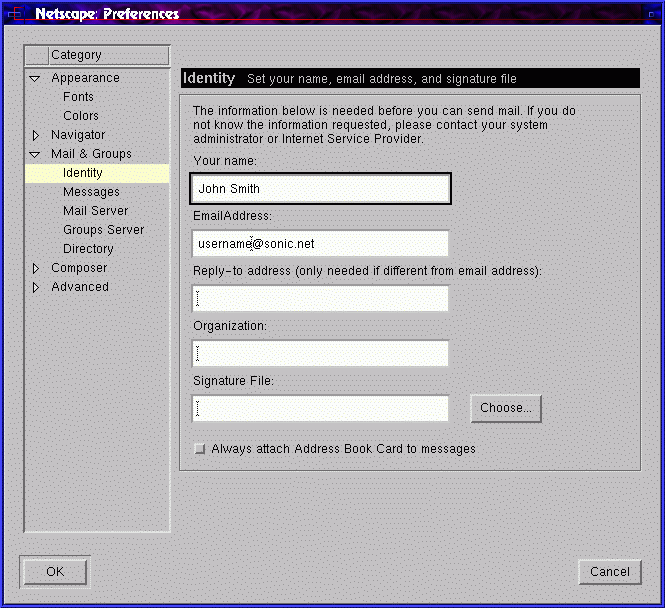This screenshot has width=665, height=608.
Task: Open the Mail Server preferences
Action: [95, 211]
